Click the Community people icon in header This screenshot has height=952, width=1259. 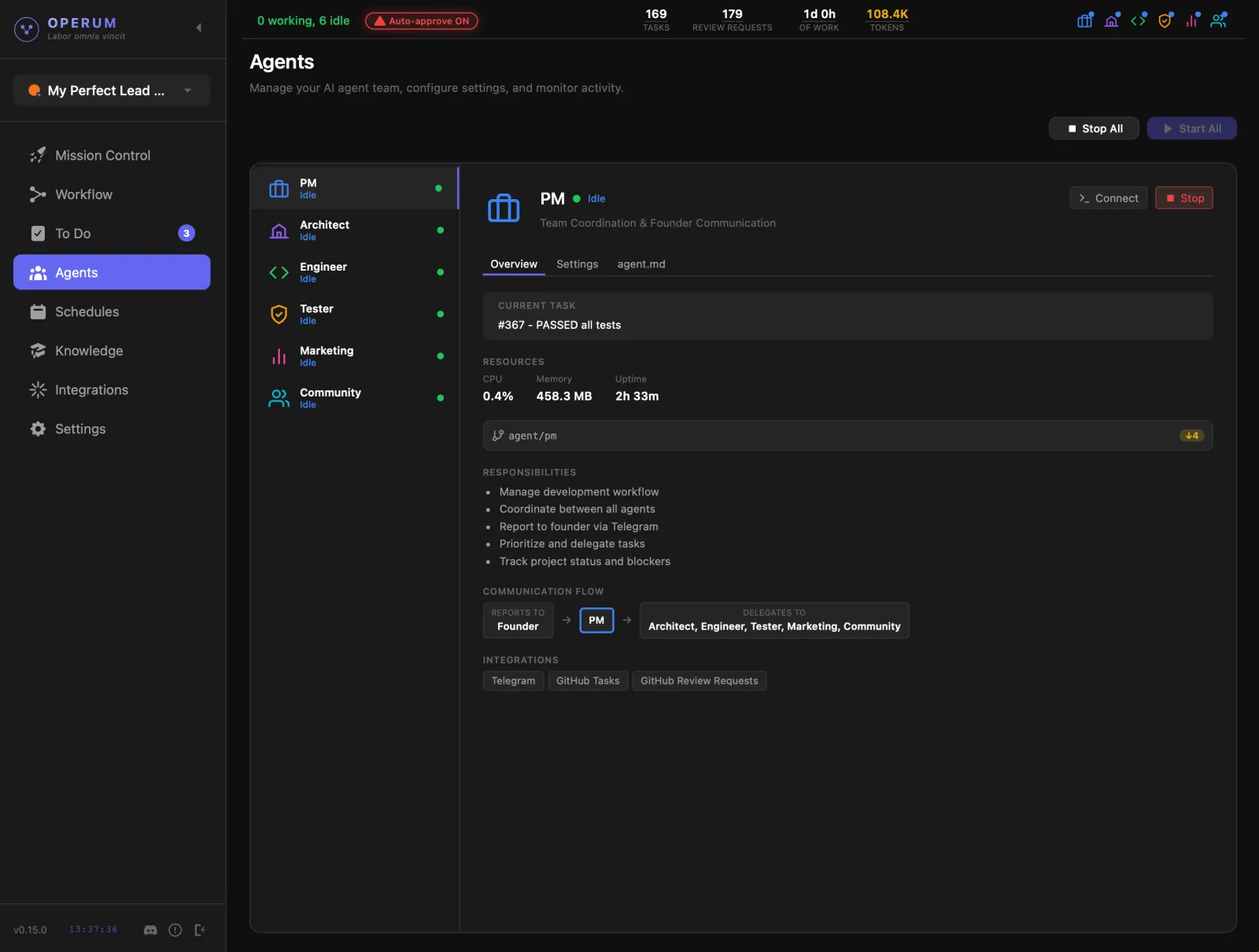(x=1217, y=20)
